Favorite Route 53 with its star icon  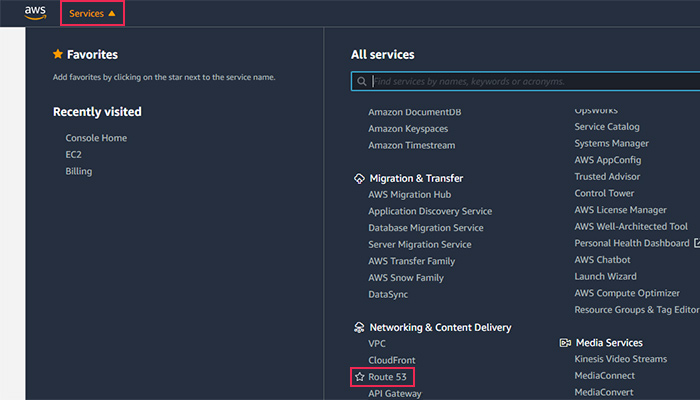coord(360,377)
